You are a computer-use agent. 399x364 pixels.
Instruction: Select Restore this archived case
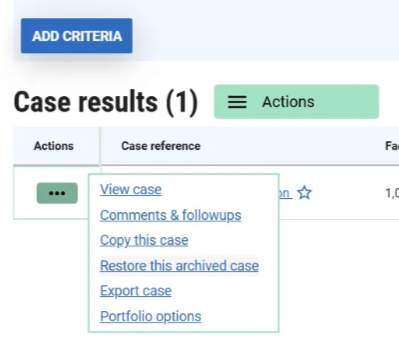point(179,266)
